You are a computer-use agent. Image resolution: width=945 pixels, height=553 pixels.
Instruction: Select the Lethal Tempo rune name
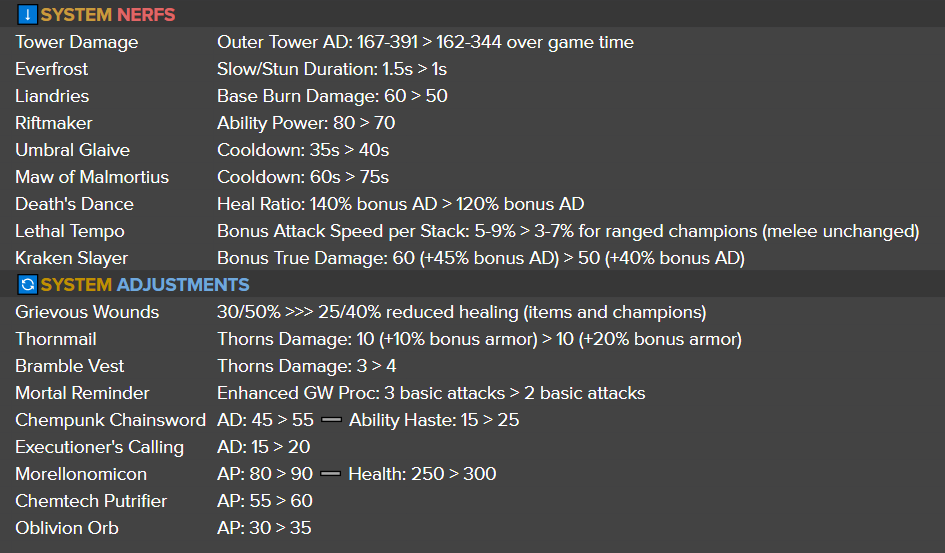coord(70,231)
